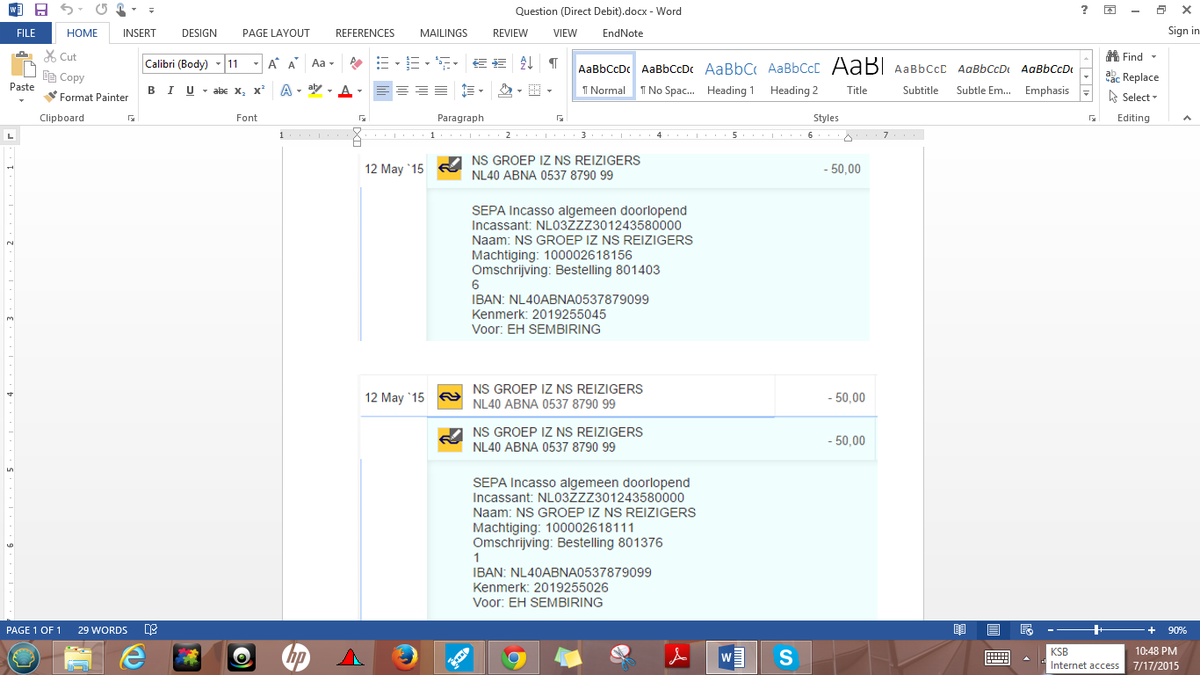The width and height of the screenshot is (1200, 675).
Task: Click Sign in link
Action: [x=1183, y=32]
